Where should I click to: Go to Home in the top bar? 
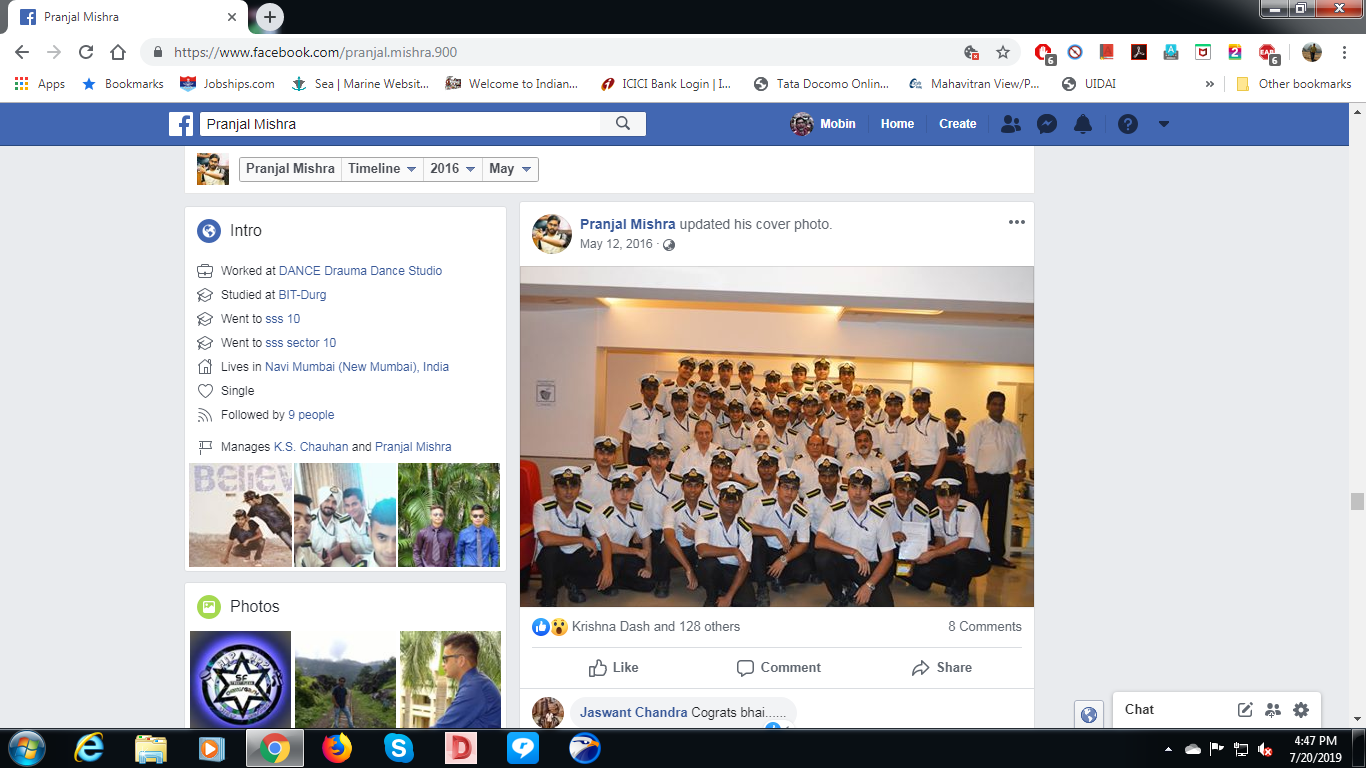pos(897,124)
